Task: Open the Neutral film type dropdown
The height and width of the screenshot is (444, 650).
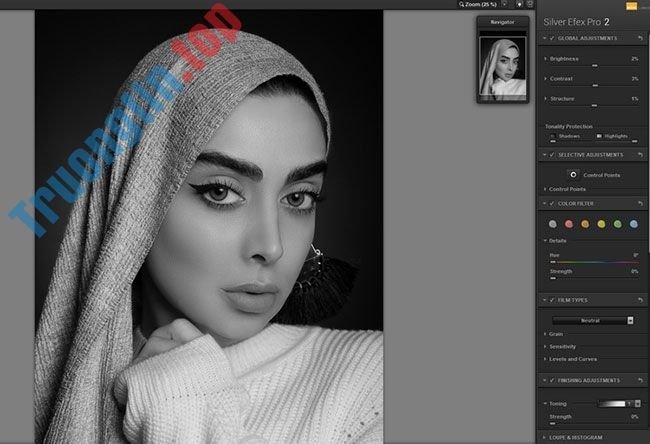Action: tap(593, 320)
